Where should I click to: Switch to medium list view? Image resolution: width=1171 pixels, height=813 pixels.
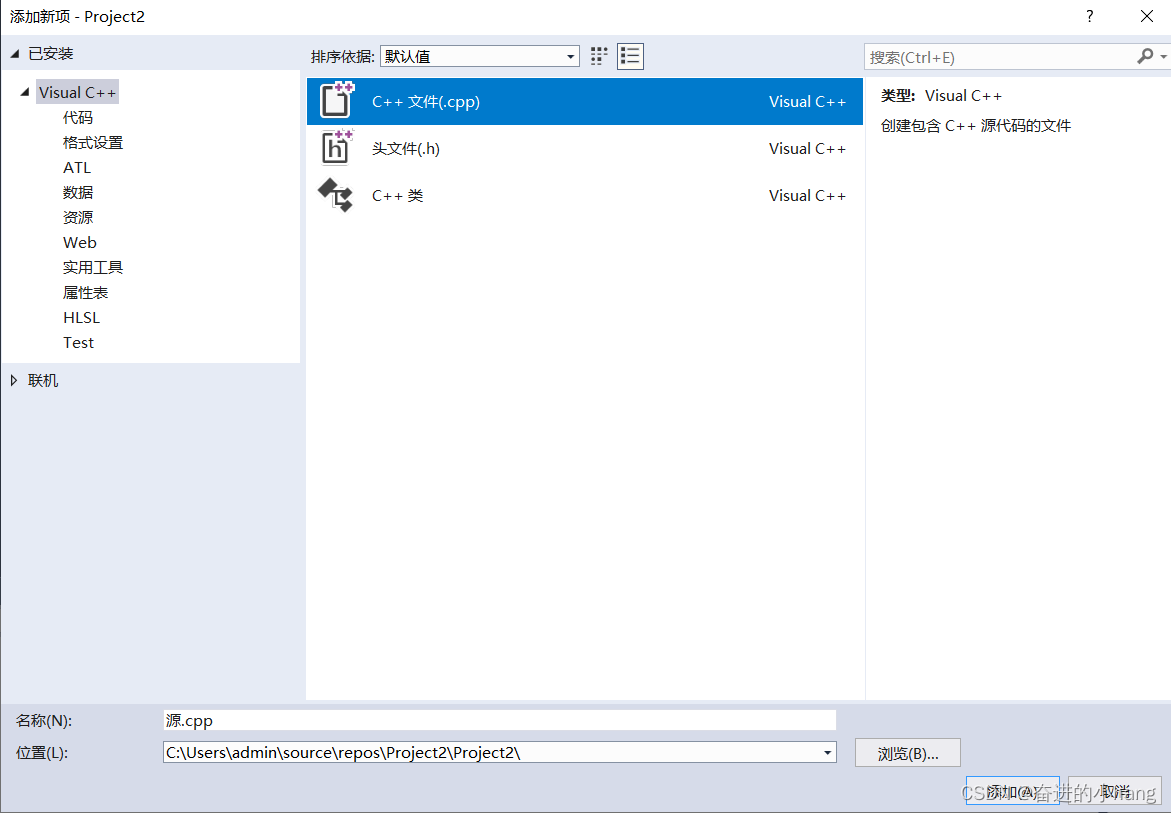(630, 57)
